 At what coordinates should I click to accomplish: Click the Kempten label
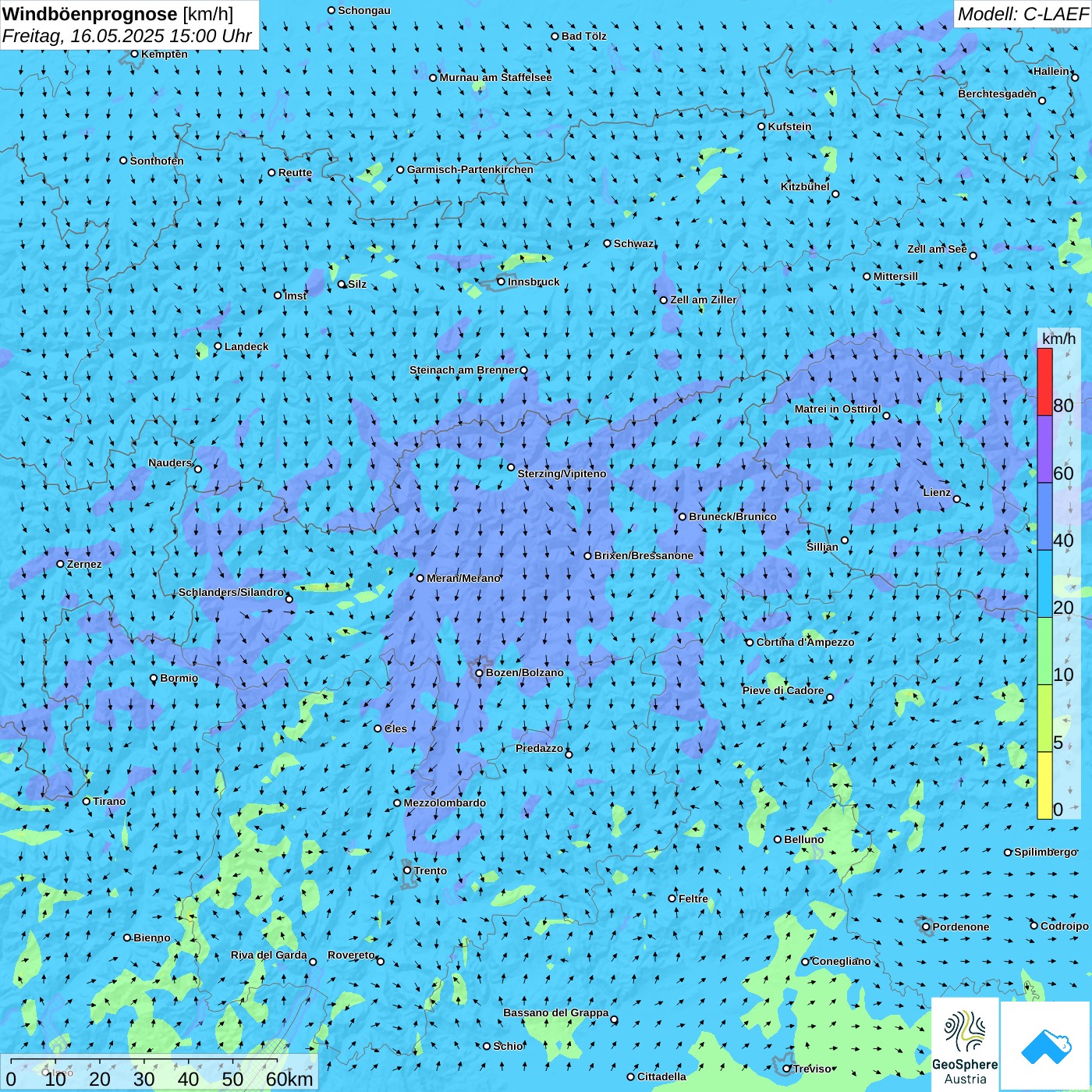pos(165,54)
